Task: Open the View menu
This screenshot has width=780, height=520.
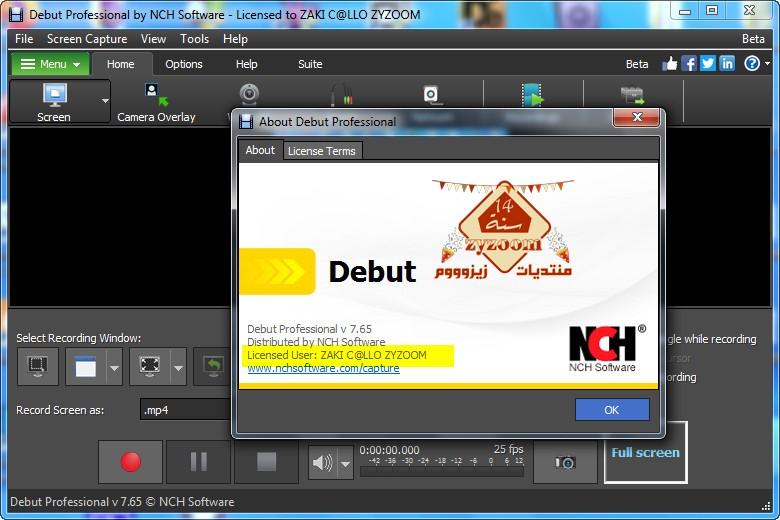Action: (x=153, y=39)
